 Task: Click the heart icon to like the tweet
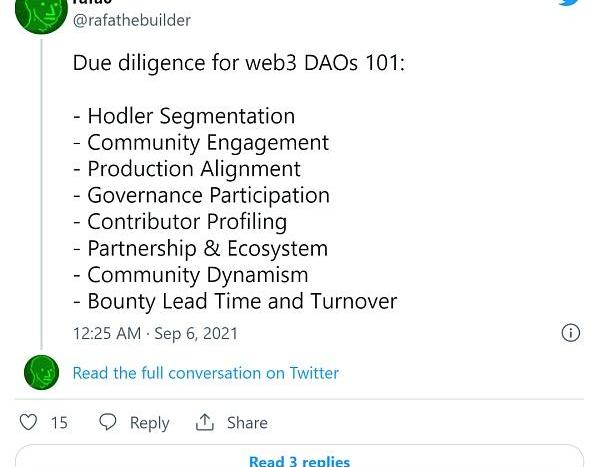click(29, 423)
